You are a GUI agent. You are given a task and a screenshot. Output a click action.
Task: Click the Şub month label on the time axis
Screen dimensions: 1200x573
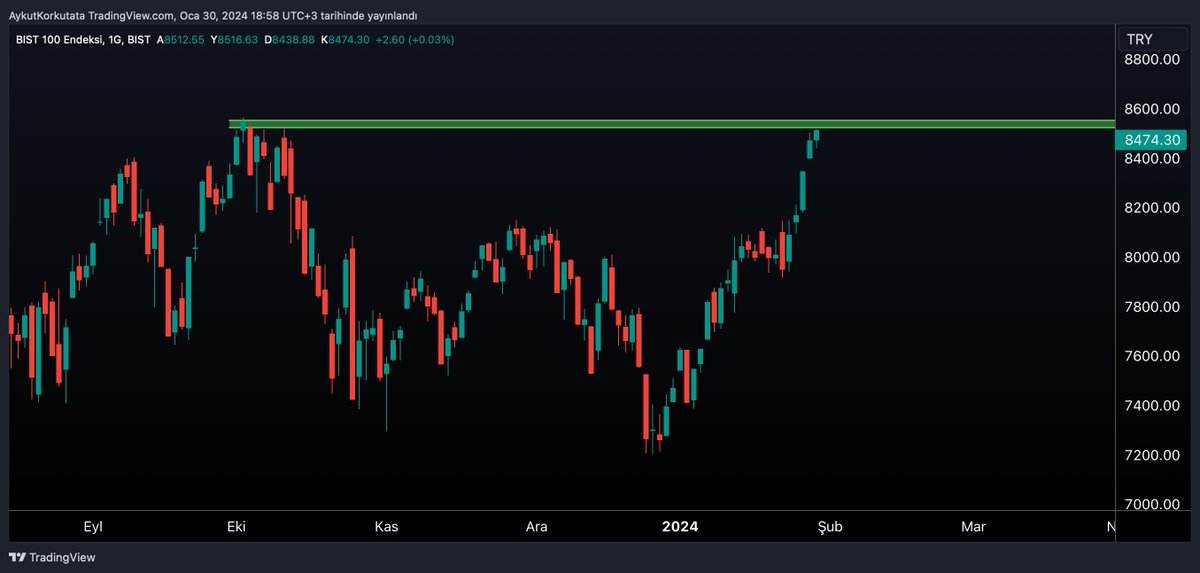point(829,526)
